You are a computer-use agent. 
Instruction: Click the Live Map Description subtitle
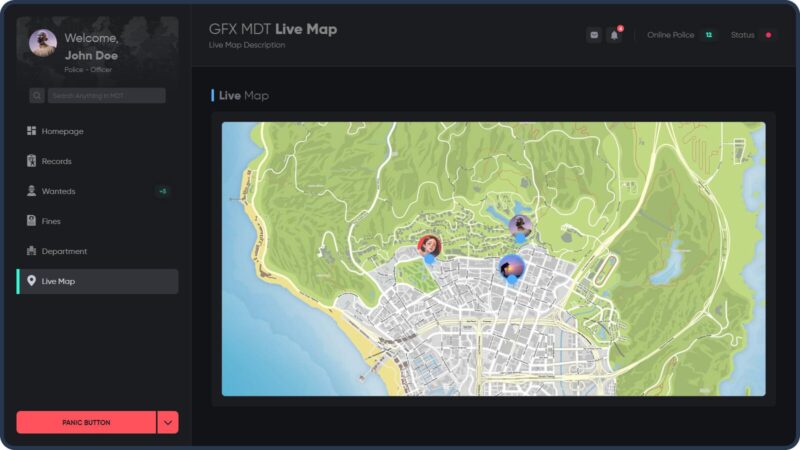[247, 45]
